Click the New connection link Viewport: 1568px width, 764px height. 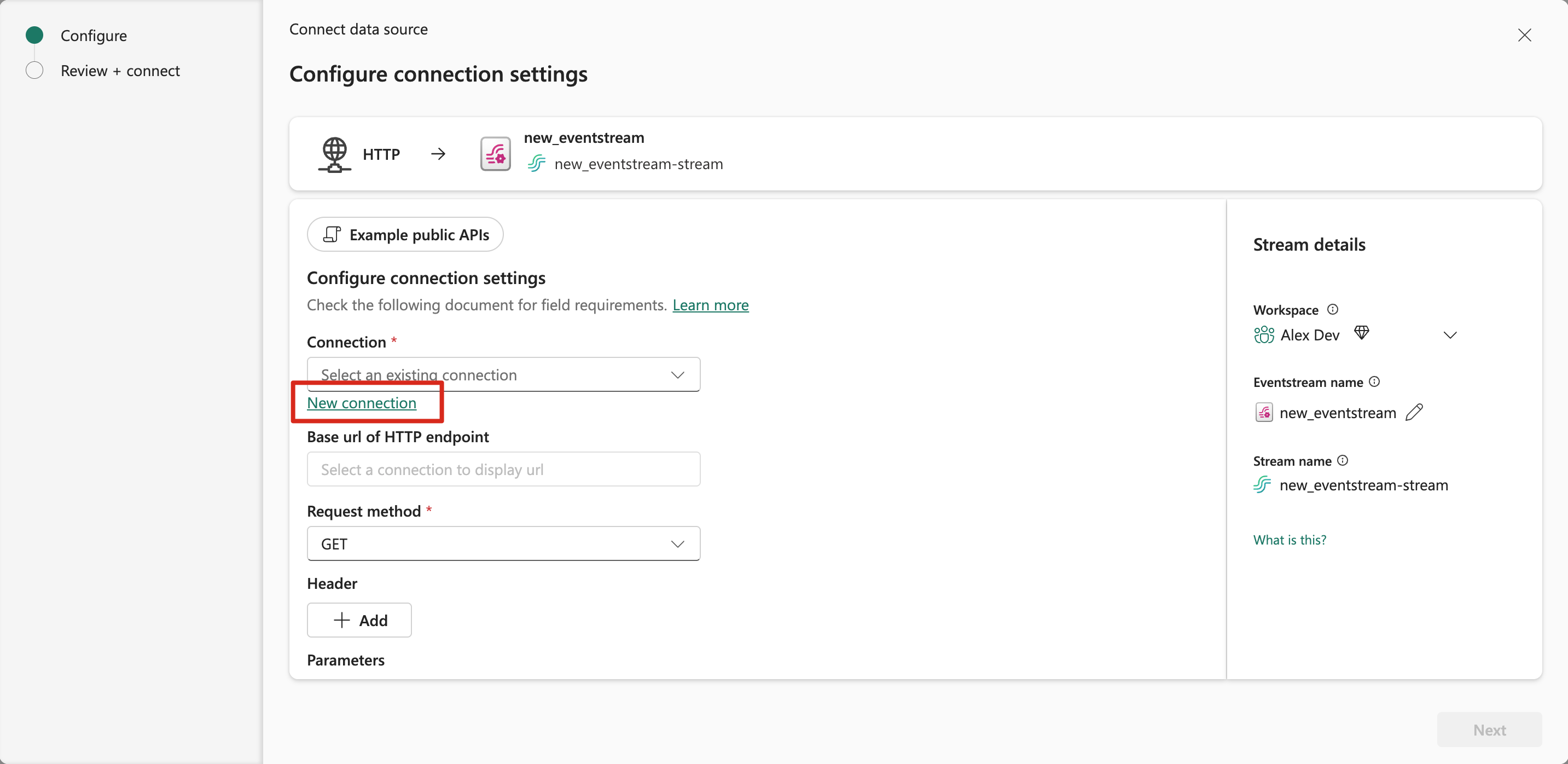[362, 403]
